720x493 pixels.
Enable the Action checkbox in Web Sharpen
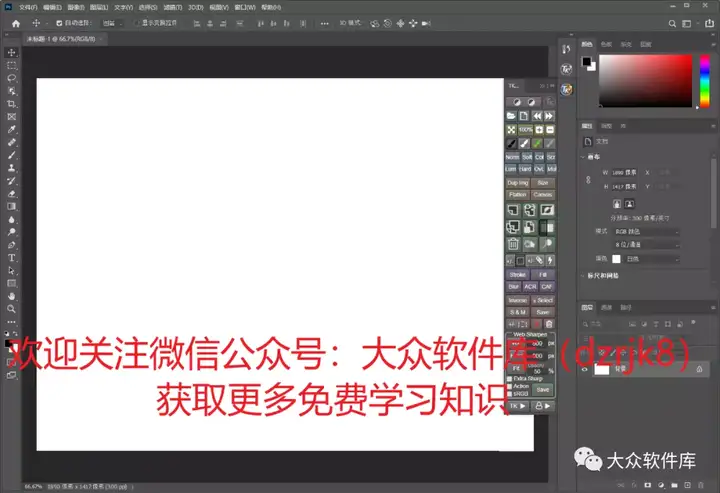tap(509, 387)
